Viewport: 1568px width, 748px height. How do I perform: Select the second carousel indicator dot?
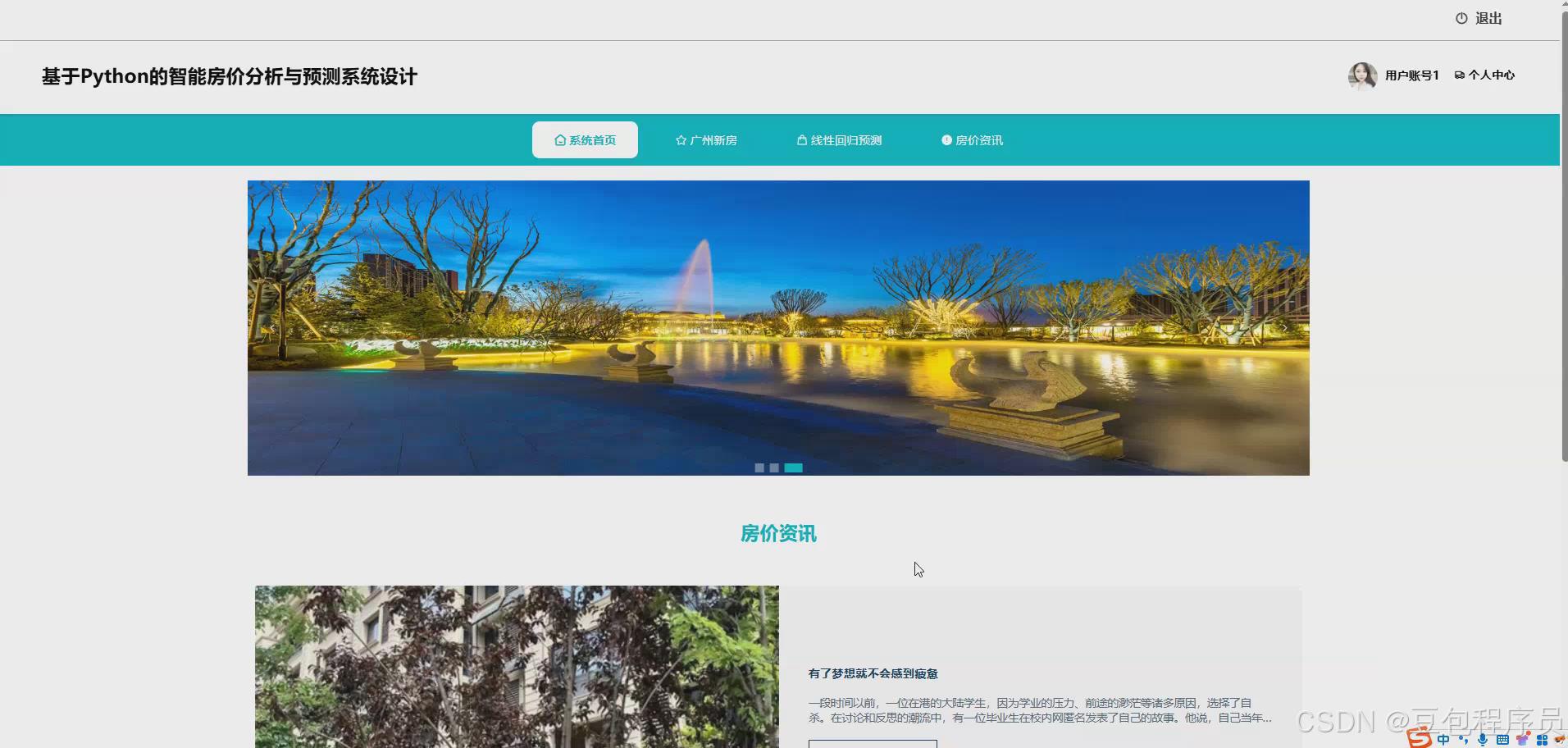774,467
